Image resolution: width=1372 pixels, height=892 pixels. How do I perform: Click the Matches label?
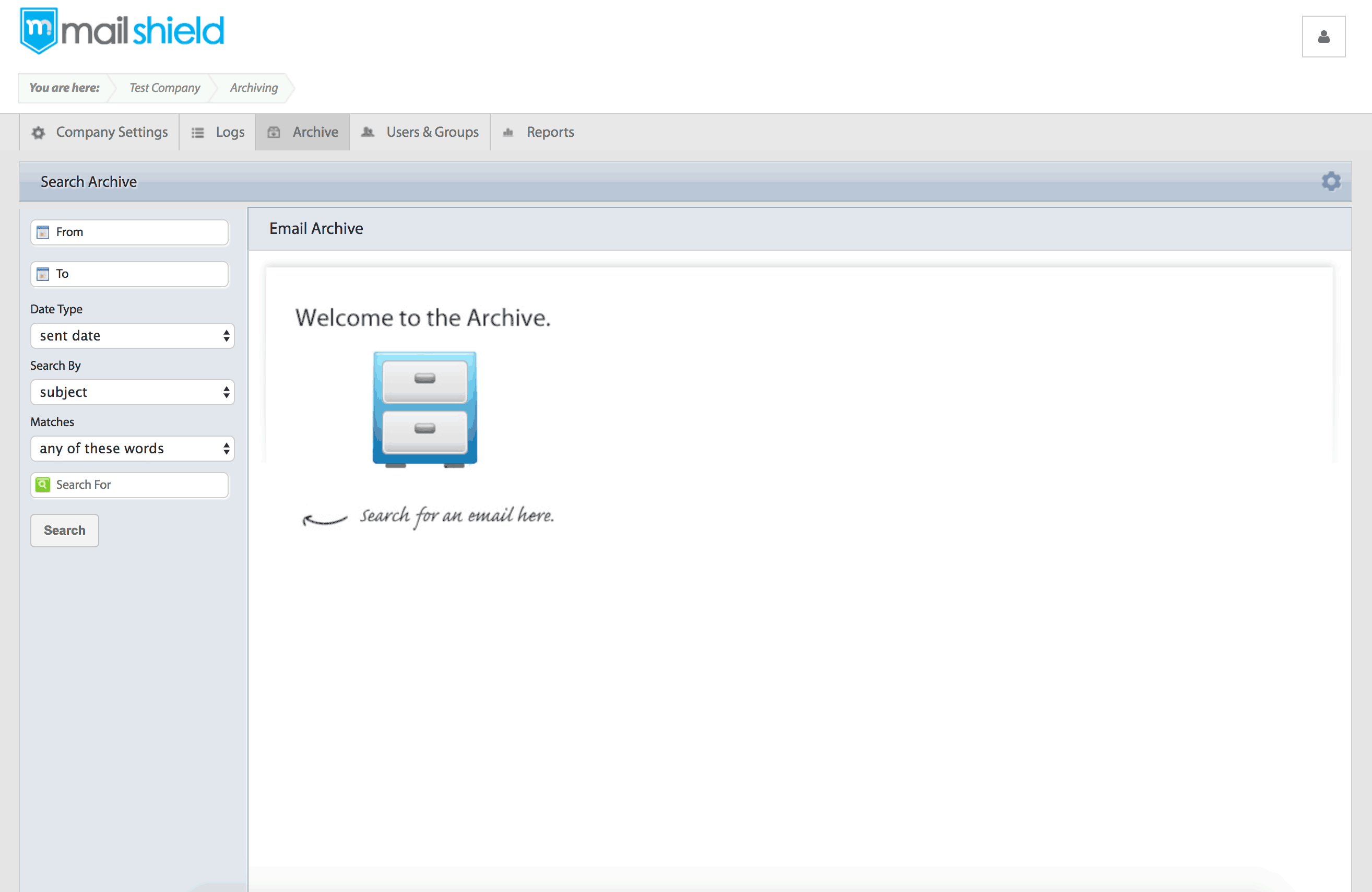click(52, 422)
